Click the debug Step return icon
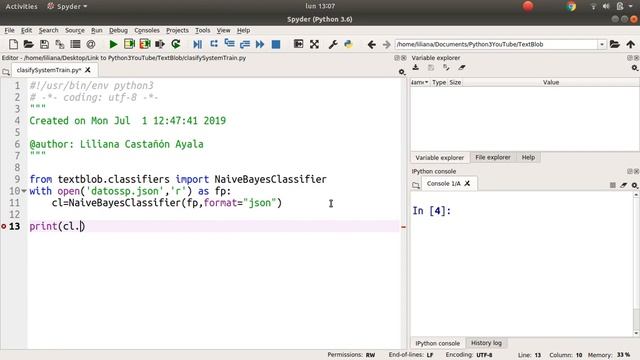The width and height of the screenshot is (640, 360). (x=245, y=44)
